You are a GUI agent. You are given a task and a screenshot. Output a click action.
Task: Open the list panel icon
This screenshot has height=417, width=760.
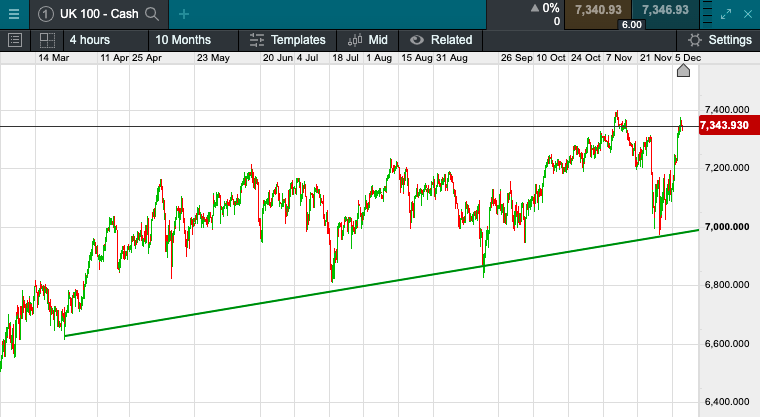click(x=15, y=40)
